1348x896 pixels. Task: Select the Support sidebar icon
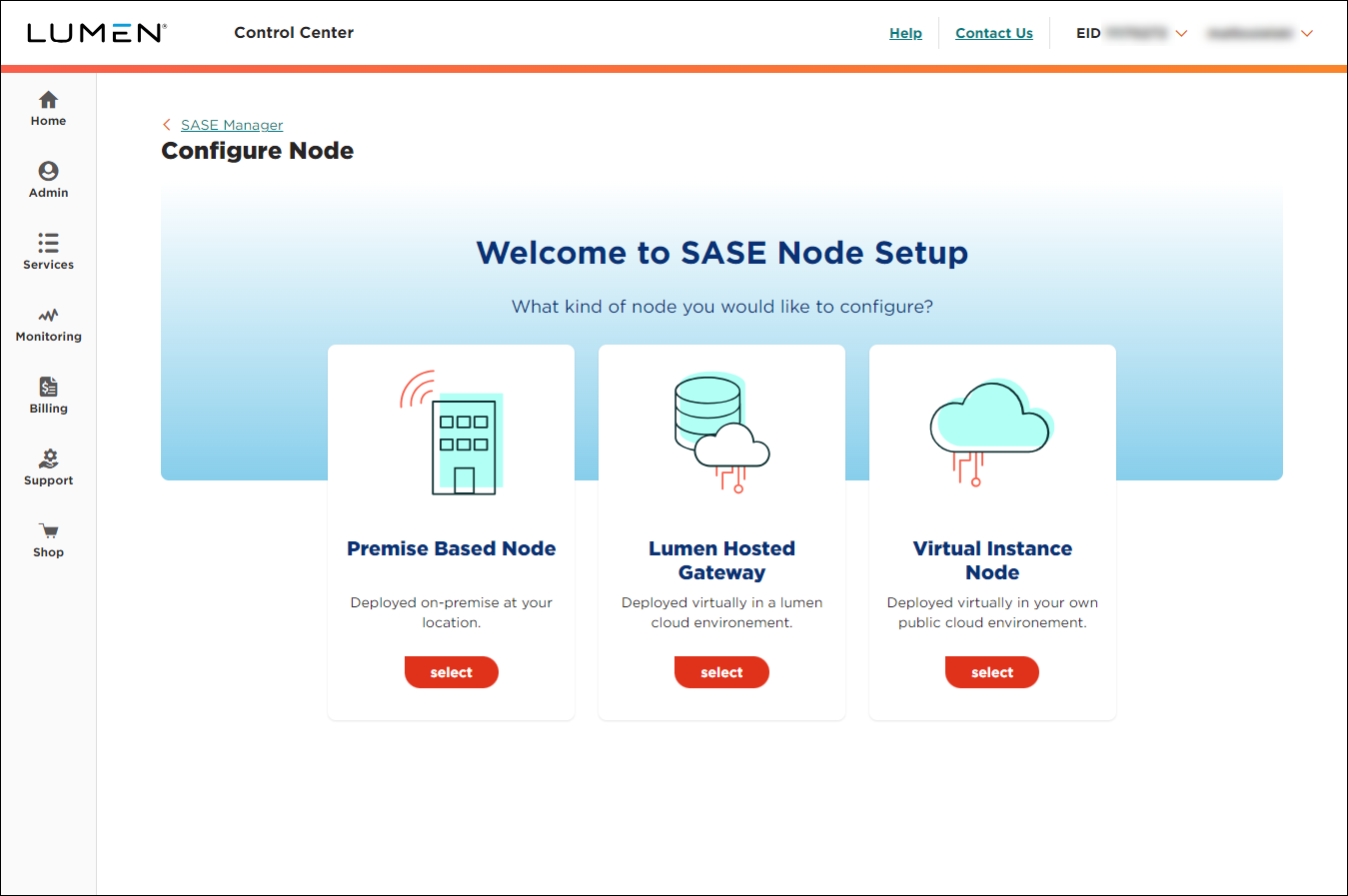point(48,465)
